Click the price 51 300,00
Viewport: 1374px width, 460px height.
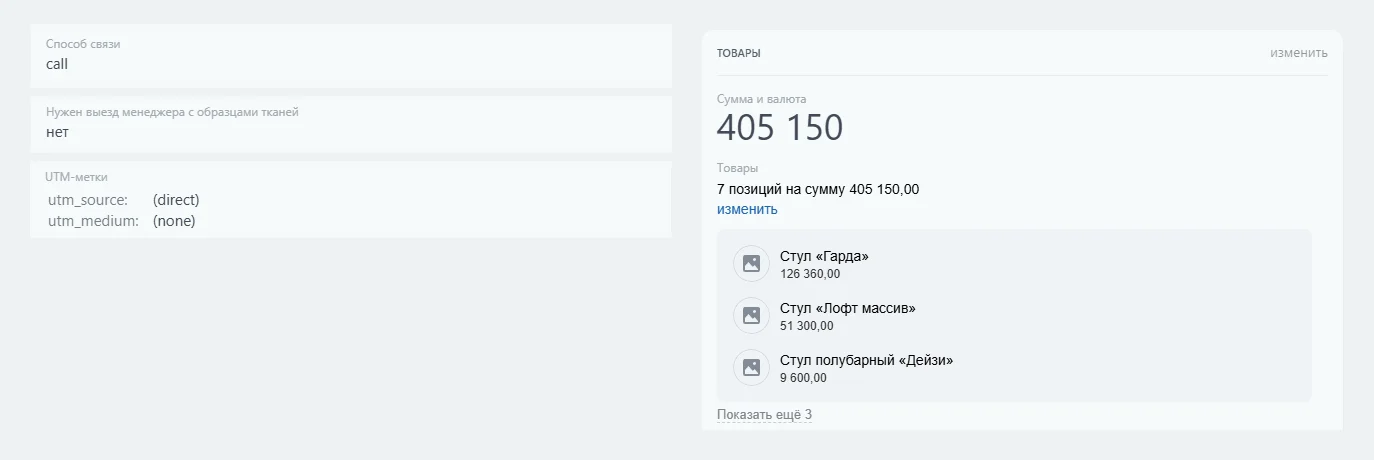pyautogui.click(x=806, y=326)
